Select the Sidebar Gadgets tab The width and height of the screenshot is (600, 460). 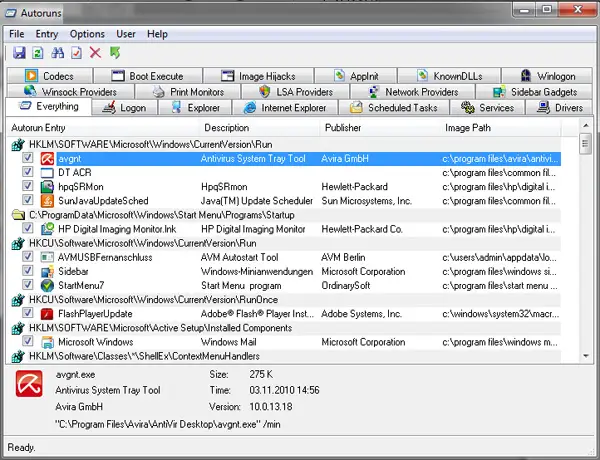[x=534, y=92]
